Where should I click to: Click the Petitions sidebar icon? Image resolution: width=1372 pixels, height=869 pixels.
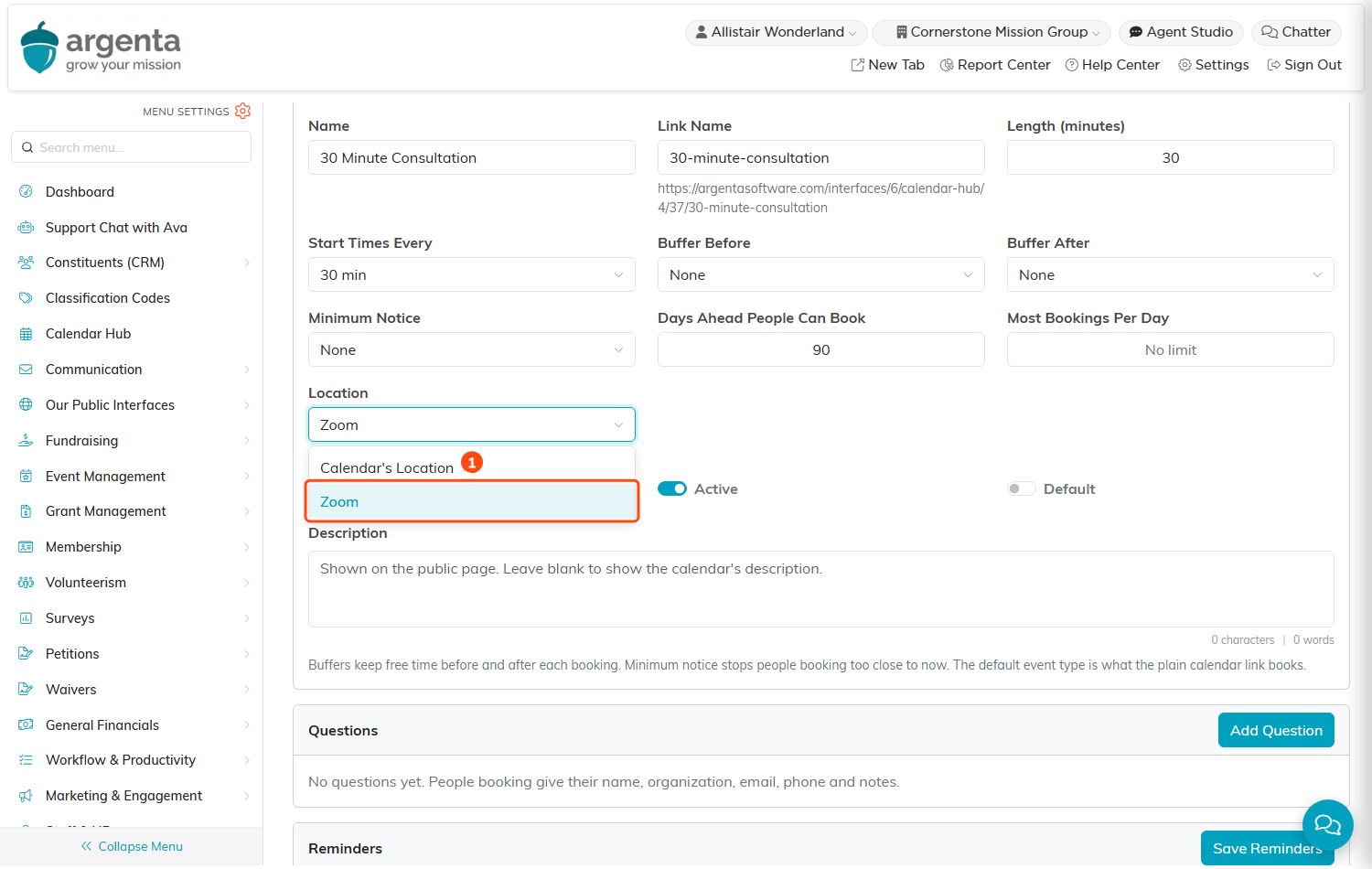coord(26,654)
